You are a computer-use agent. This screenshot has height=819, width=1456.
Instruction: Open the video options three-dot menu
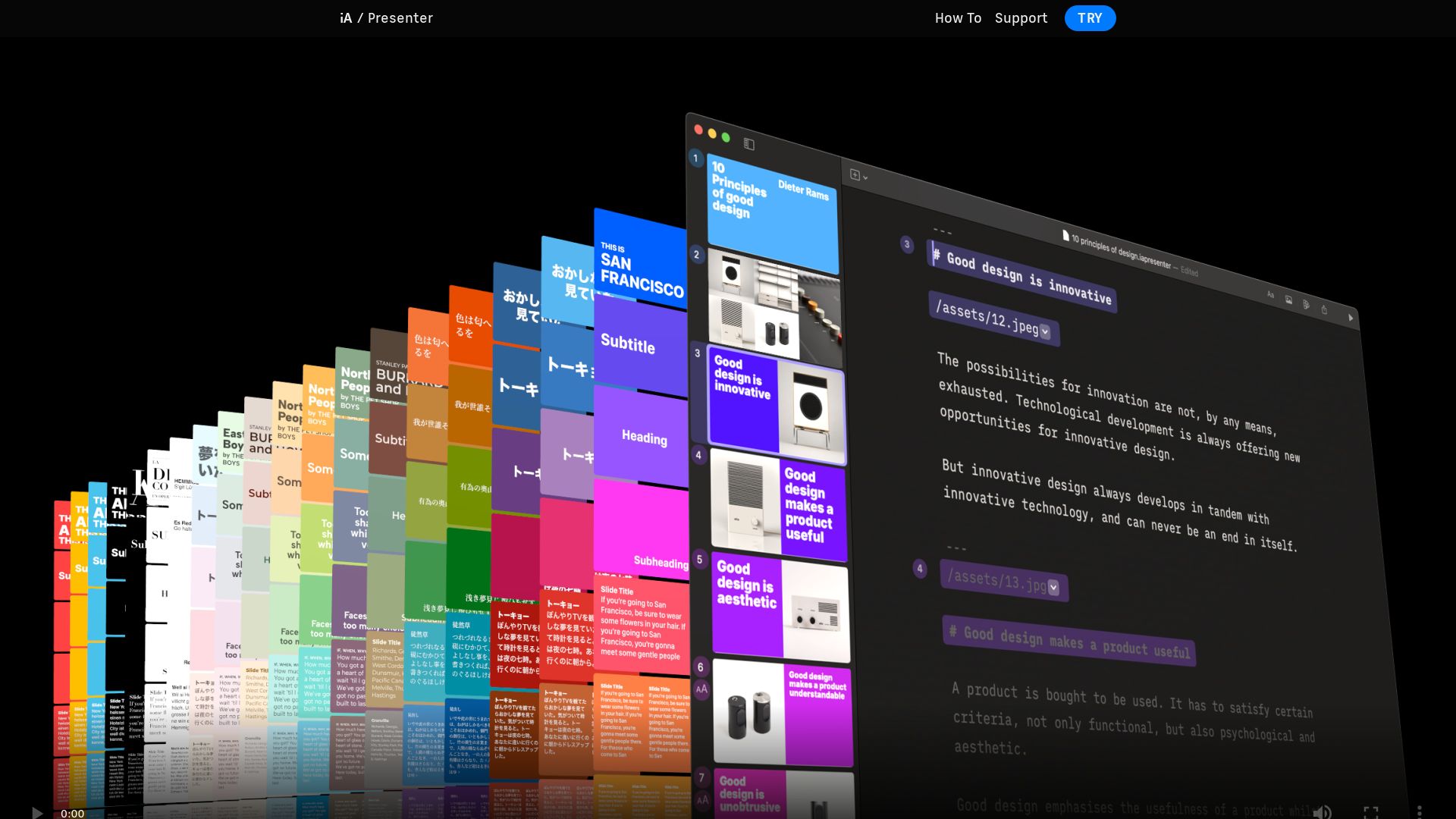[x=1419, y=812]
